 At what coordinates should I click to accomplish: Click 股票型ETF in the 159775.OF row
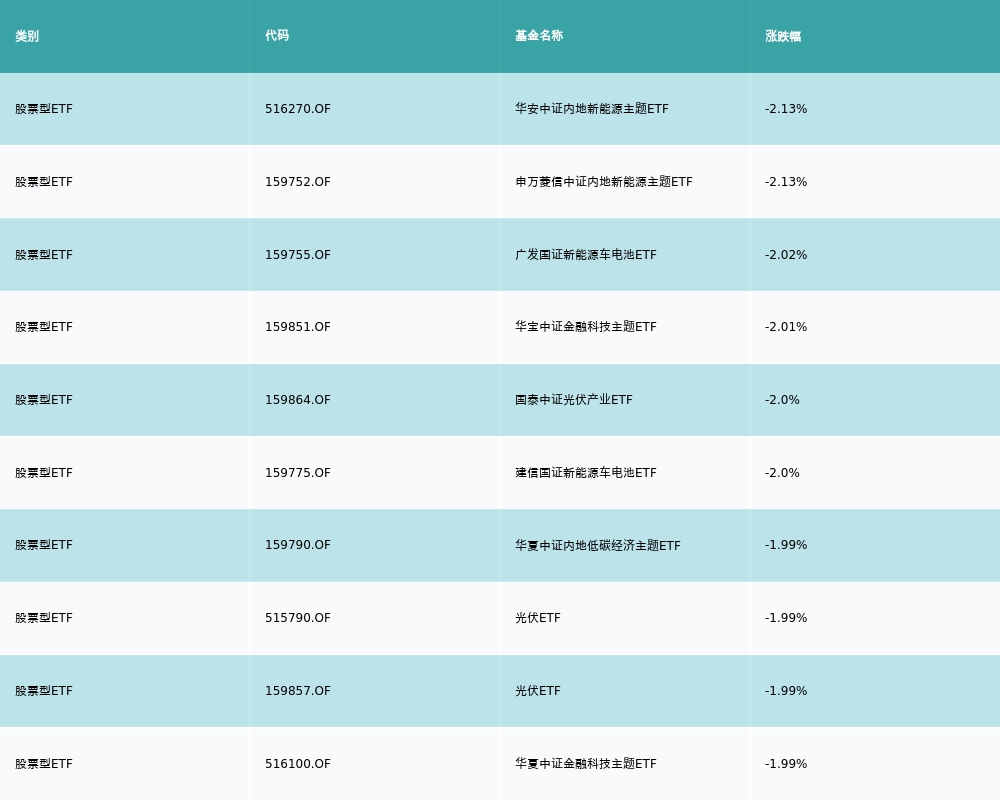[x=44, y=473]
